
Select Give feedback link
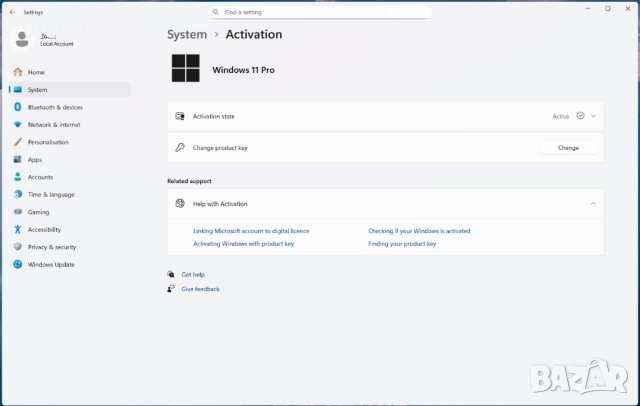pyautogui.click(x=200, y=289)
